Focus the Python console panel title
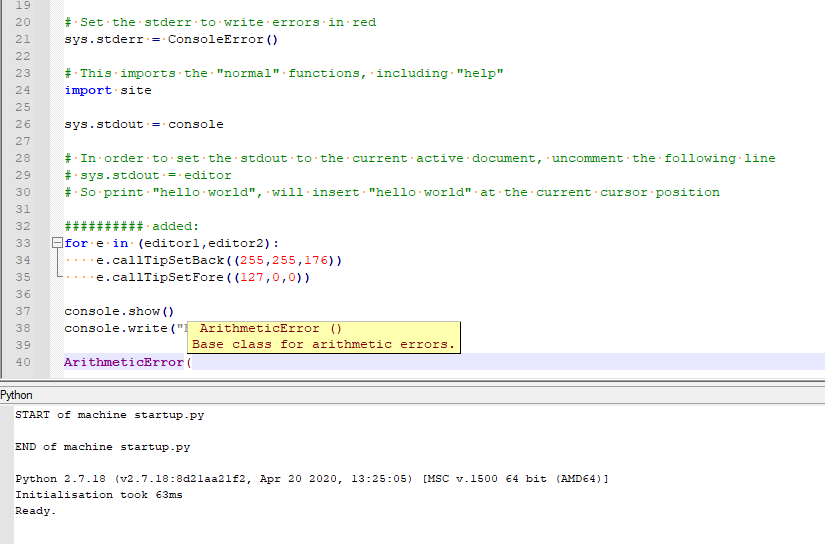The width and height of the screenshot is (825, 544). pyautogui.click(x=17, y=395)
